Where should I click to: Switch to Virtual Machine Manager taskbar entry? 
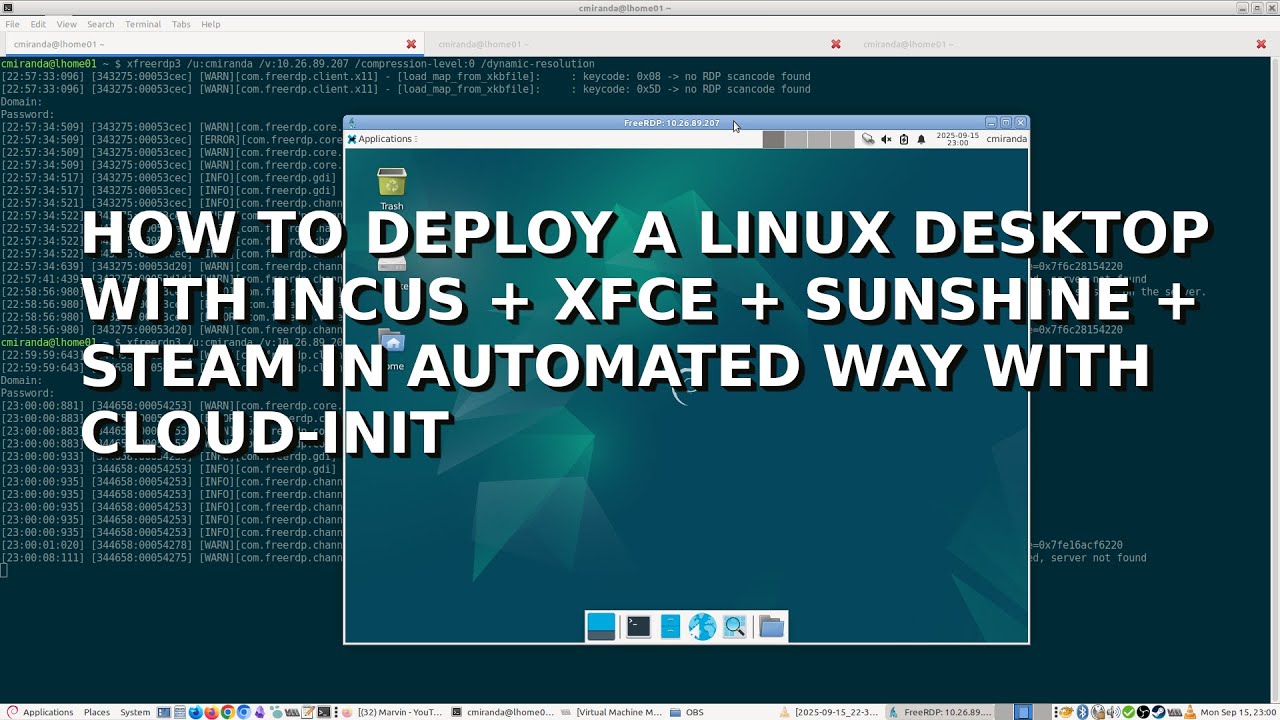click(610, 712)
